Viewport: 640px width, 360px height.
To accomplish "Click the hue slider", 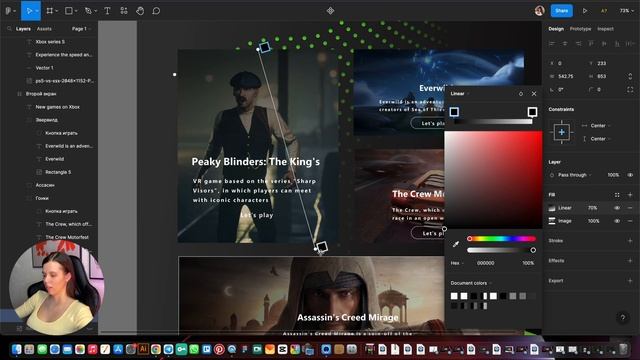I will (502, 239).
